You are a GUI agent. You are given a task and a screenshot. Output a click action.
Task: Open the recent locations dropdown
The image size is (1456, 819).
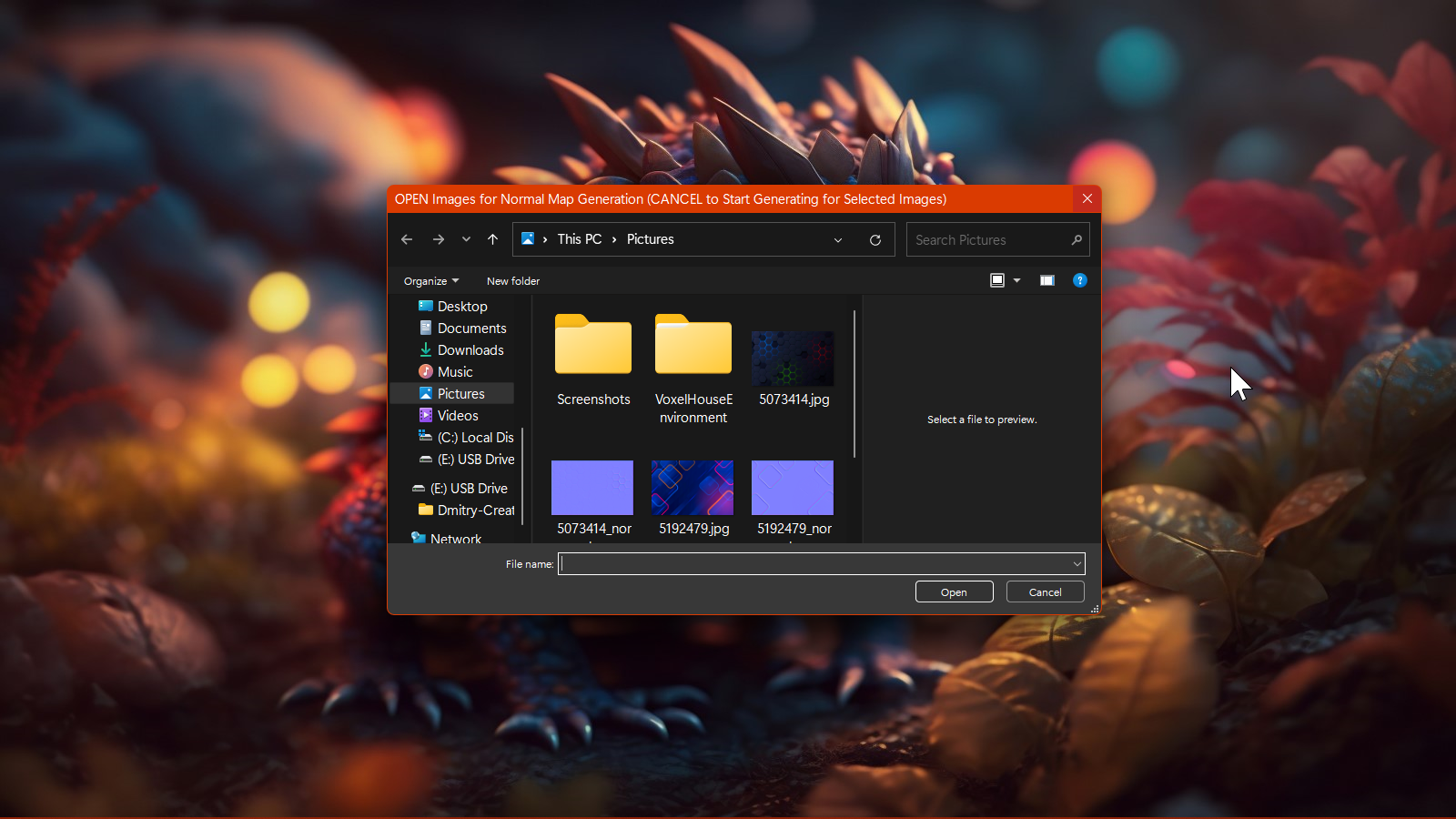(466, 239)
